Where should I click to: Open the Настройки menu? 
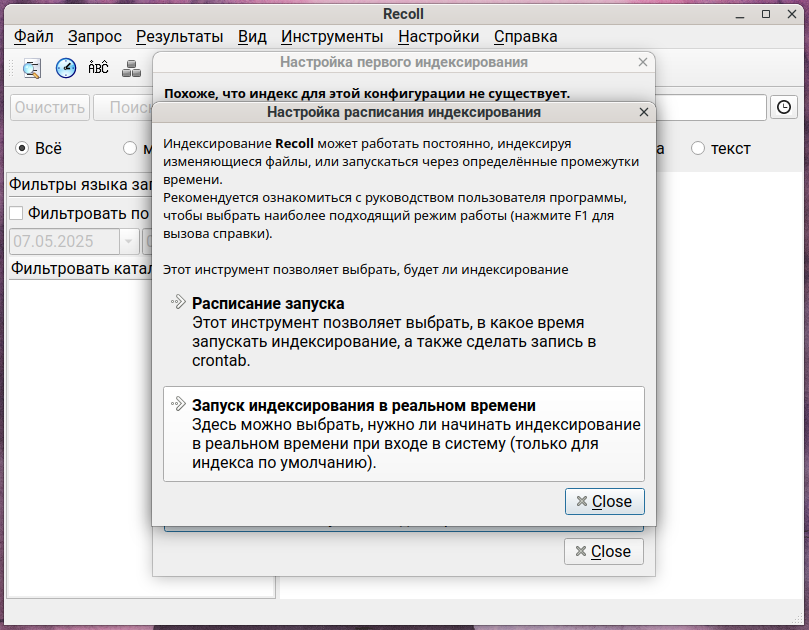pyautogui.click(x=439, y=37)
